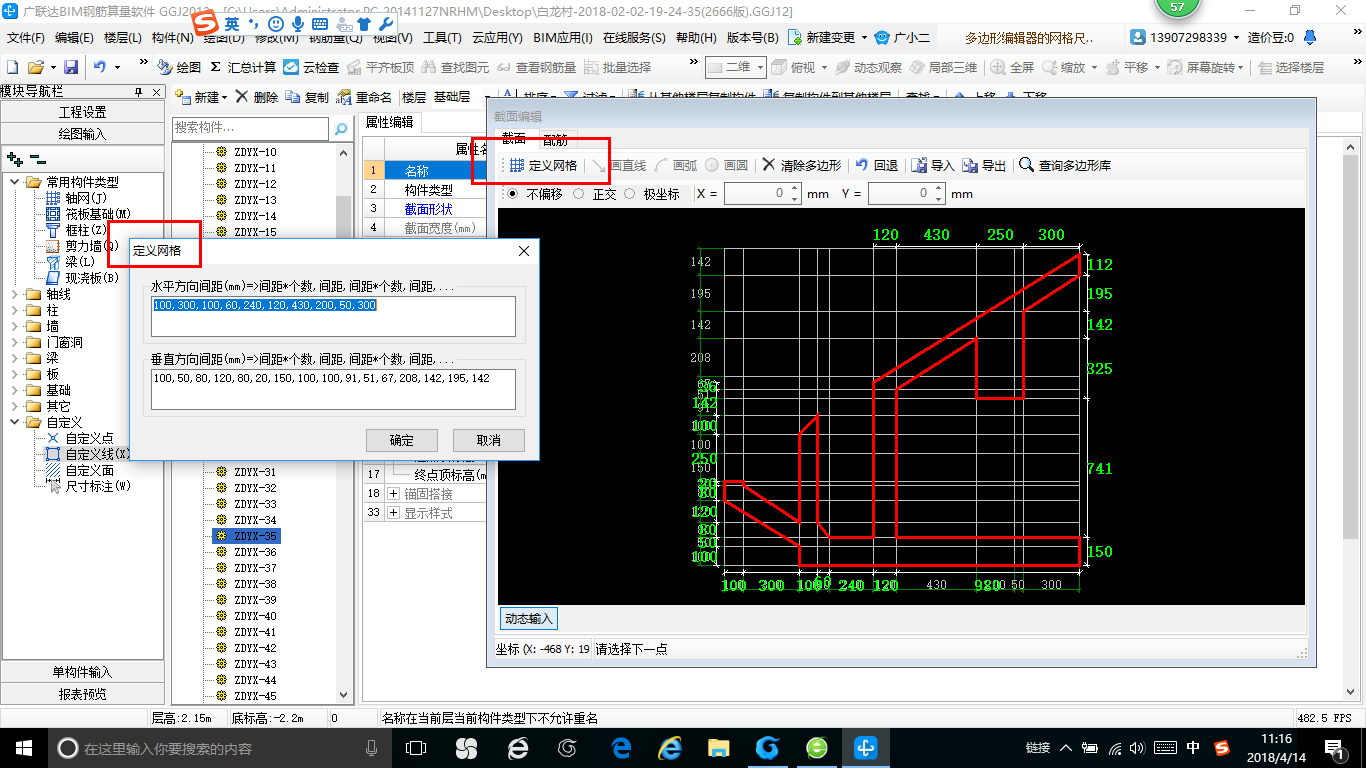Increase the X offset value stepper

794,188
